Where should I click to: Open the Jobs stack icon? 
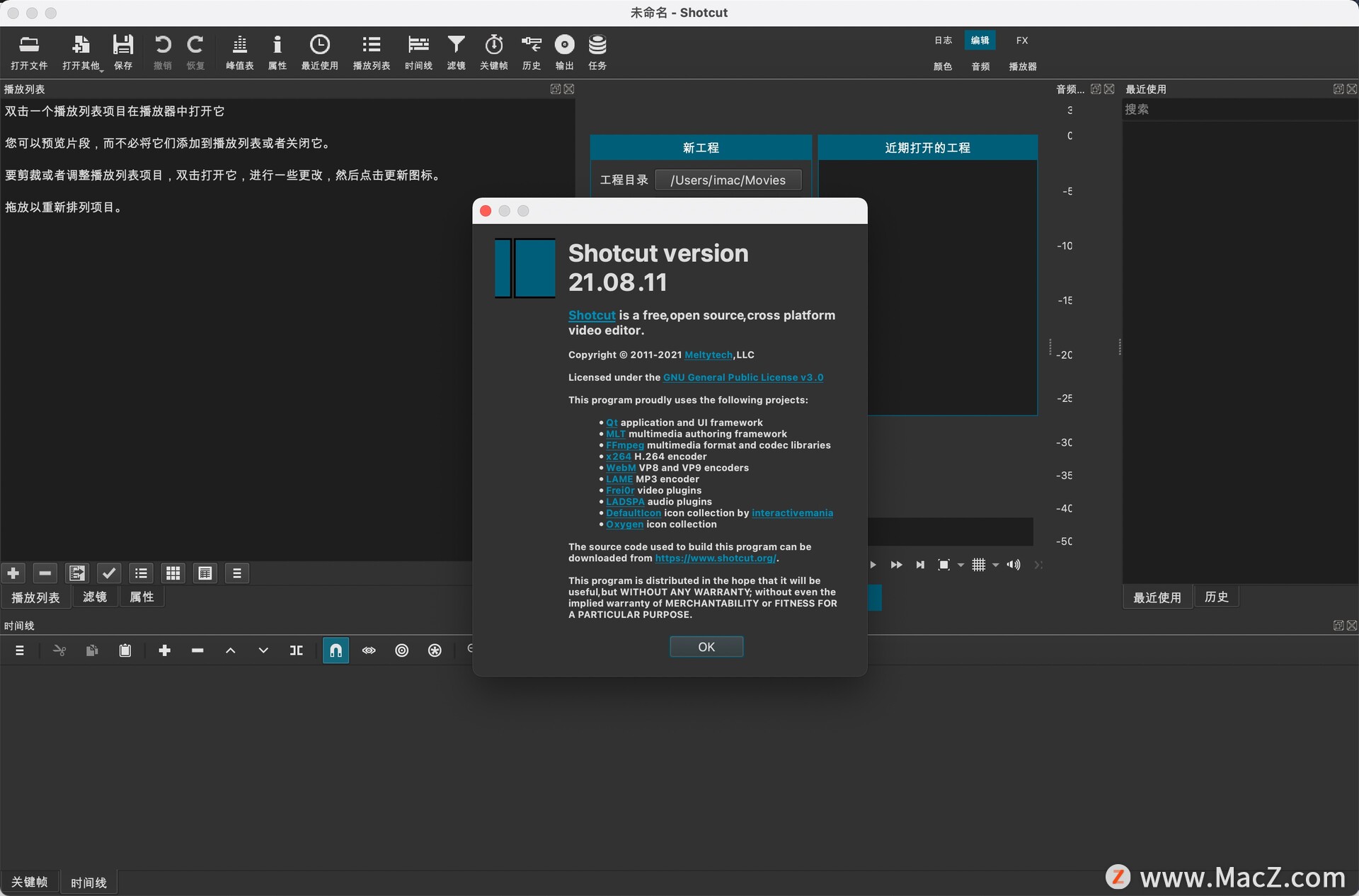pyautogui.click(x=597, y=52)
